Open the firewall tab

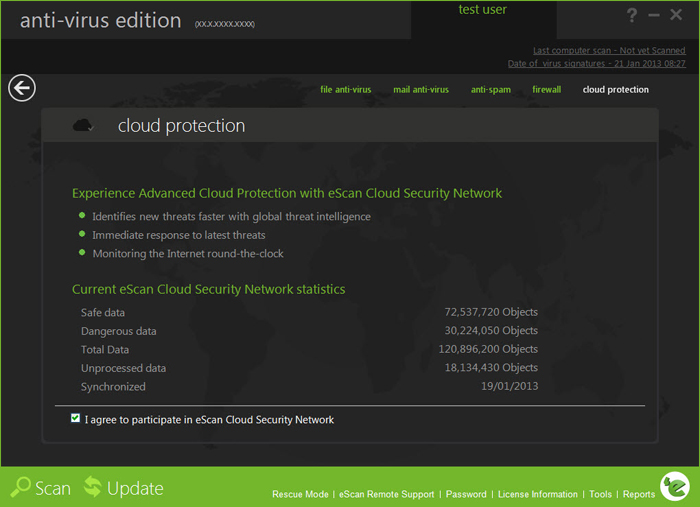(546, 89)
